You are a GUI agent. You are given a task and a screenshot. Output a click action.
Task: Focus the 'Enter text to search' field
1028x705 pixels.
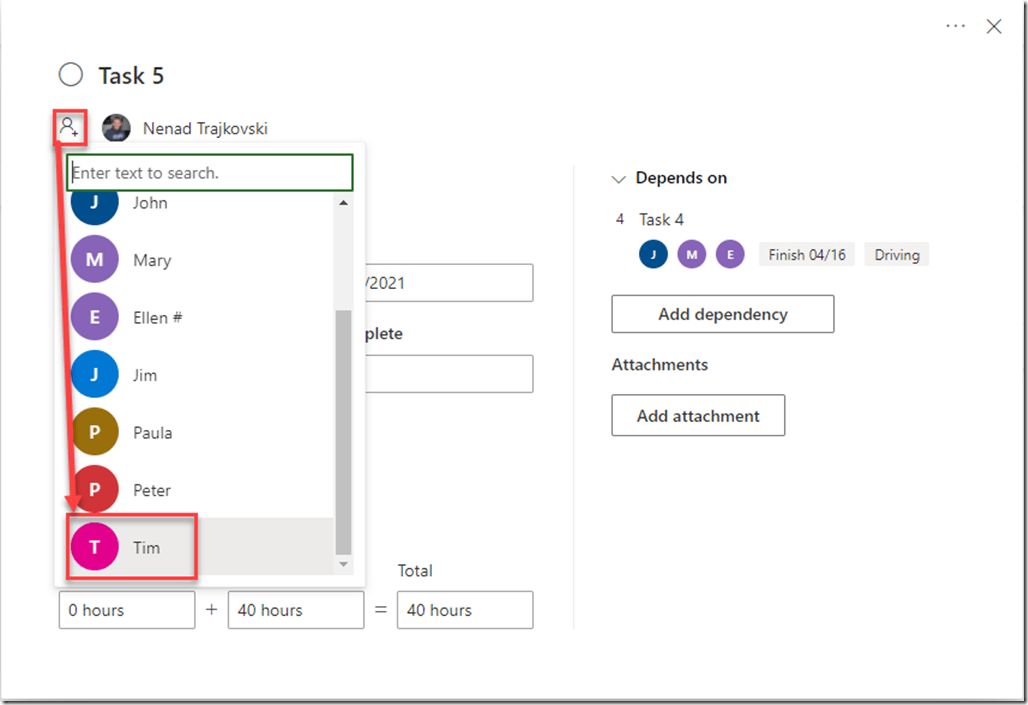pos(210,173)
